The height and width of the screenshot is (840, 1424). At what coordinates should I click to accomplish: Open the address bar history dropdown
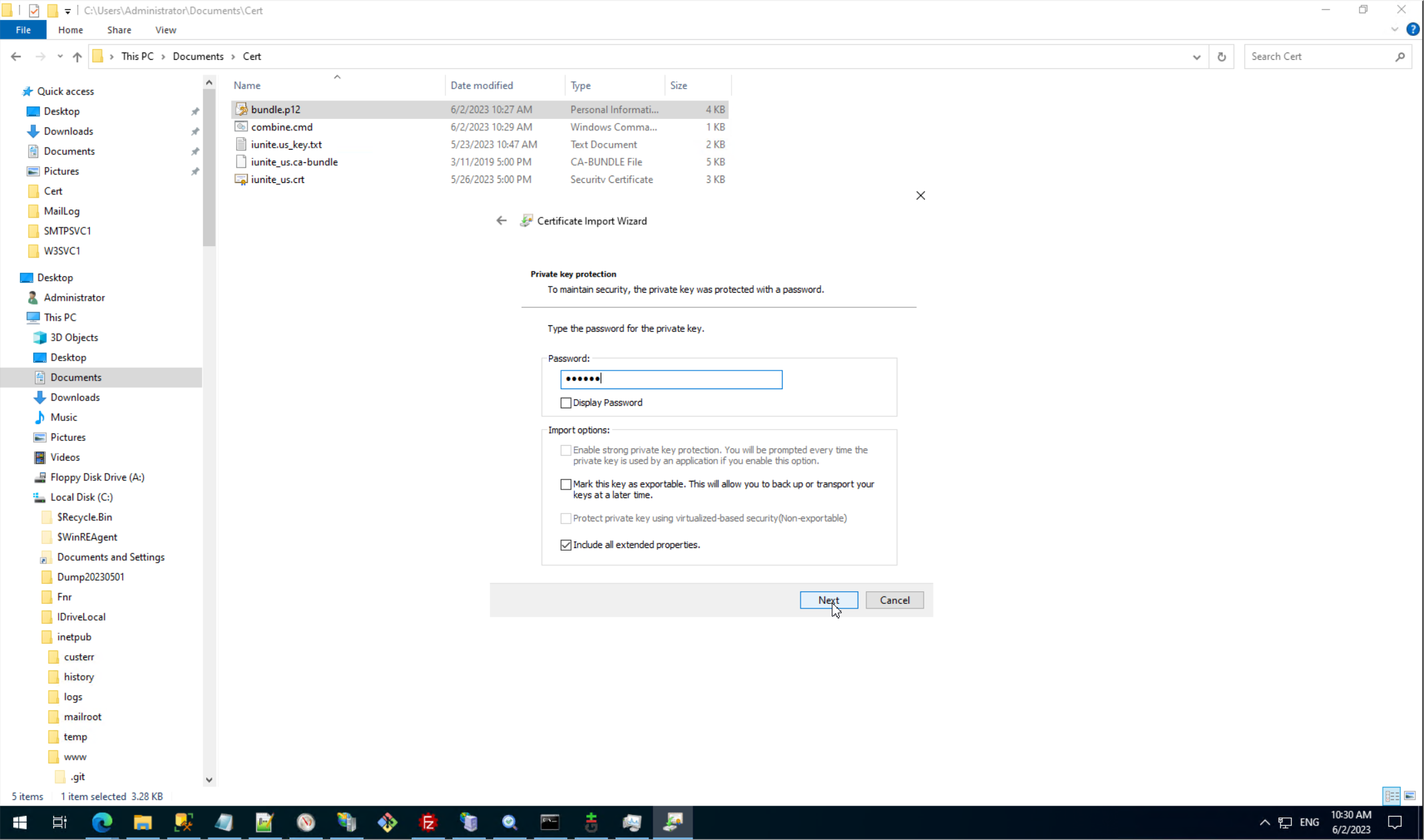tap(1196, 57)
